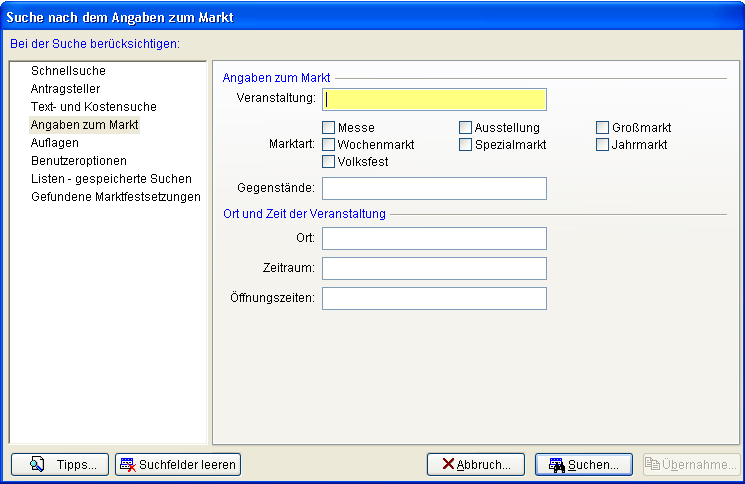The height and width of the screenshot is (484, 745).
Task: Click the magnifier icon on Tipps button
Action: click(x=37, y=464)
